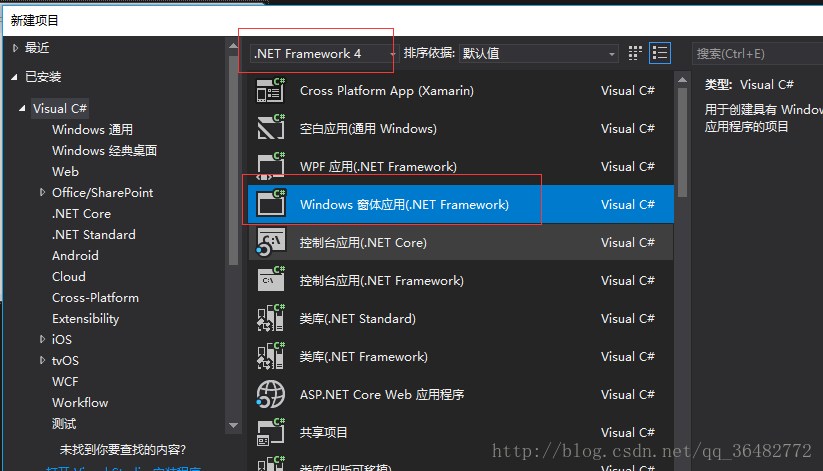Select the Workflow category
The height and width of the screenshot is (471, 823).
pos(80,402)
